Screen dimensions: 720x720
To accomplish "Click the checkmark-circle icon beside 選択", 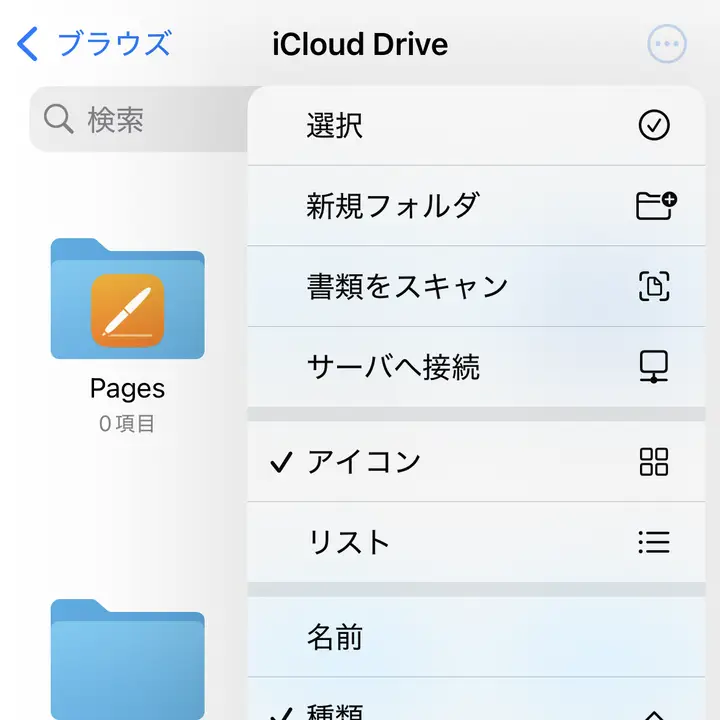I will [653, 125].
